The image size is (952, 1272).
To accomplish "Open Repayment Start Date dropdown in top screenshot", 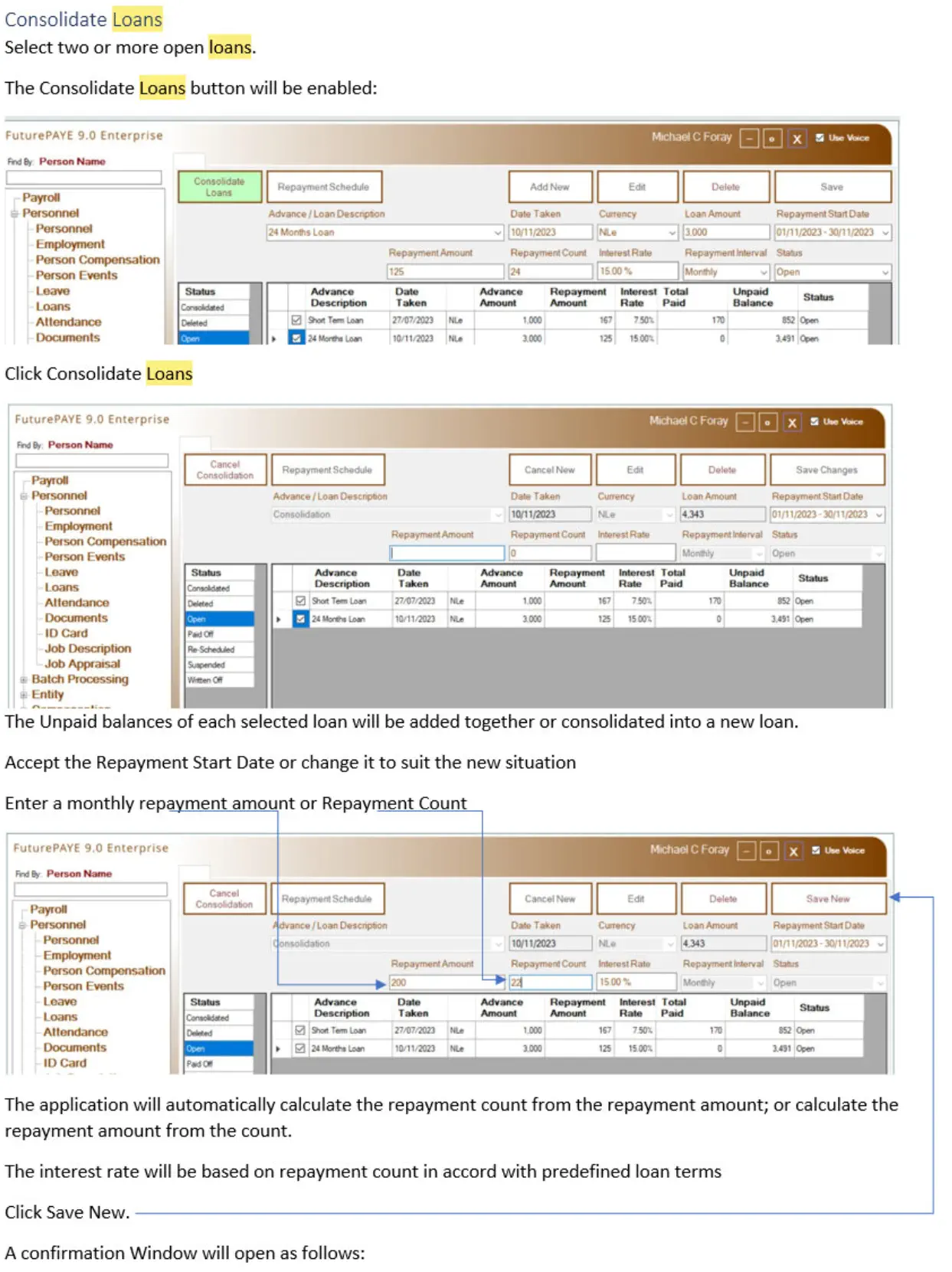I will point(885,232).
